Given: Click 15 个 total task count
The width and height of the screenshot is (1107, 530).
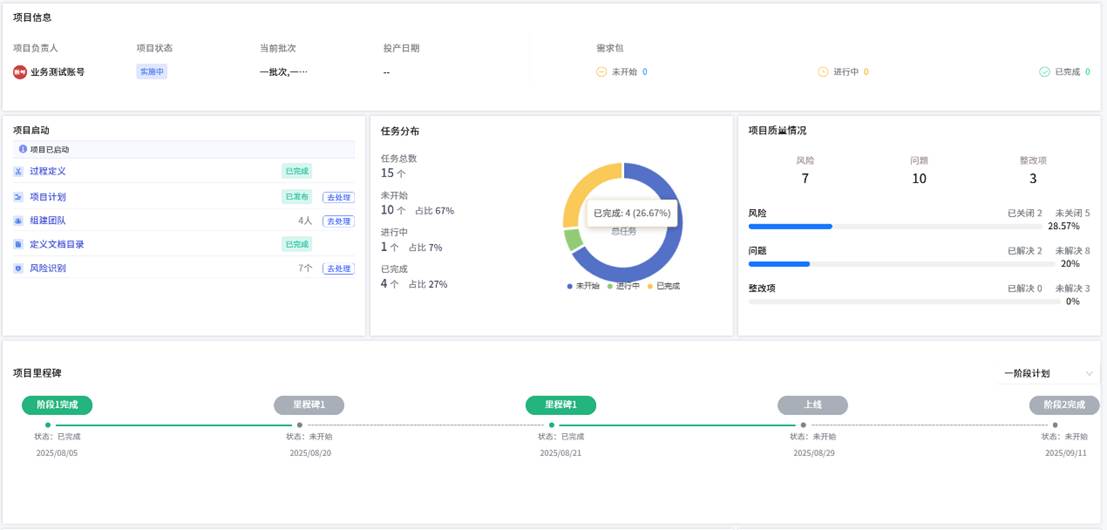Looking at the screenshot, I should pos(393,173).
